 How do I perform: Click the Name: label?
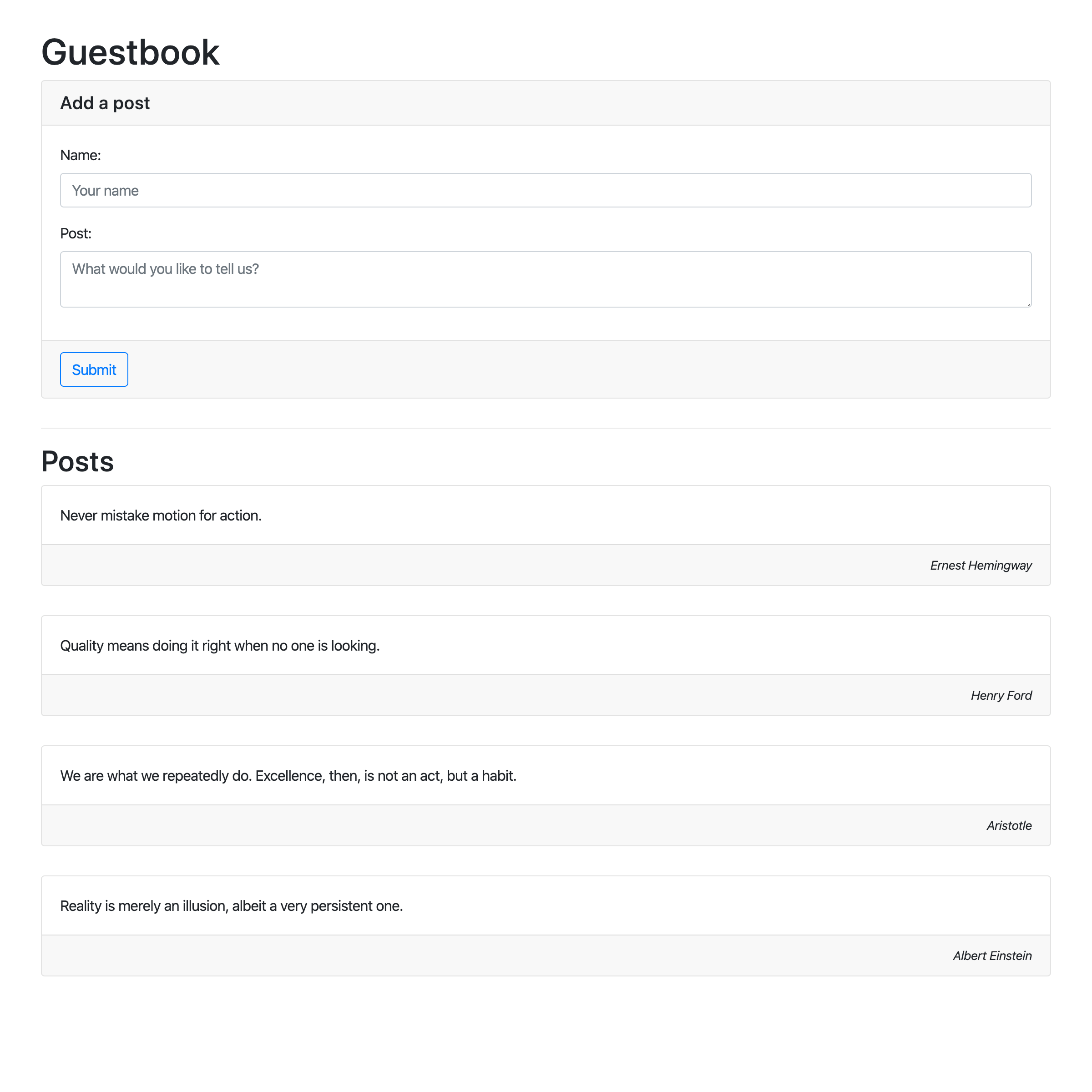pyautogui.click(x=80, y=155)
